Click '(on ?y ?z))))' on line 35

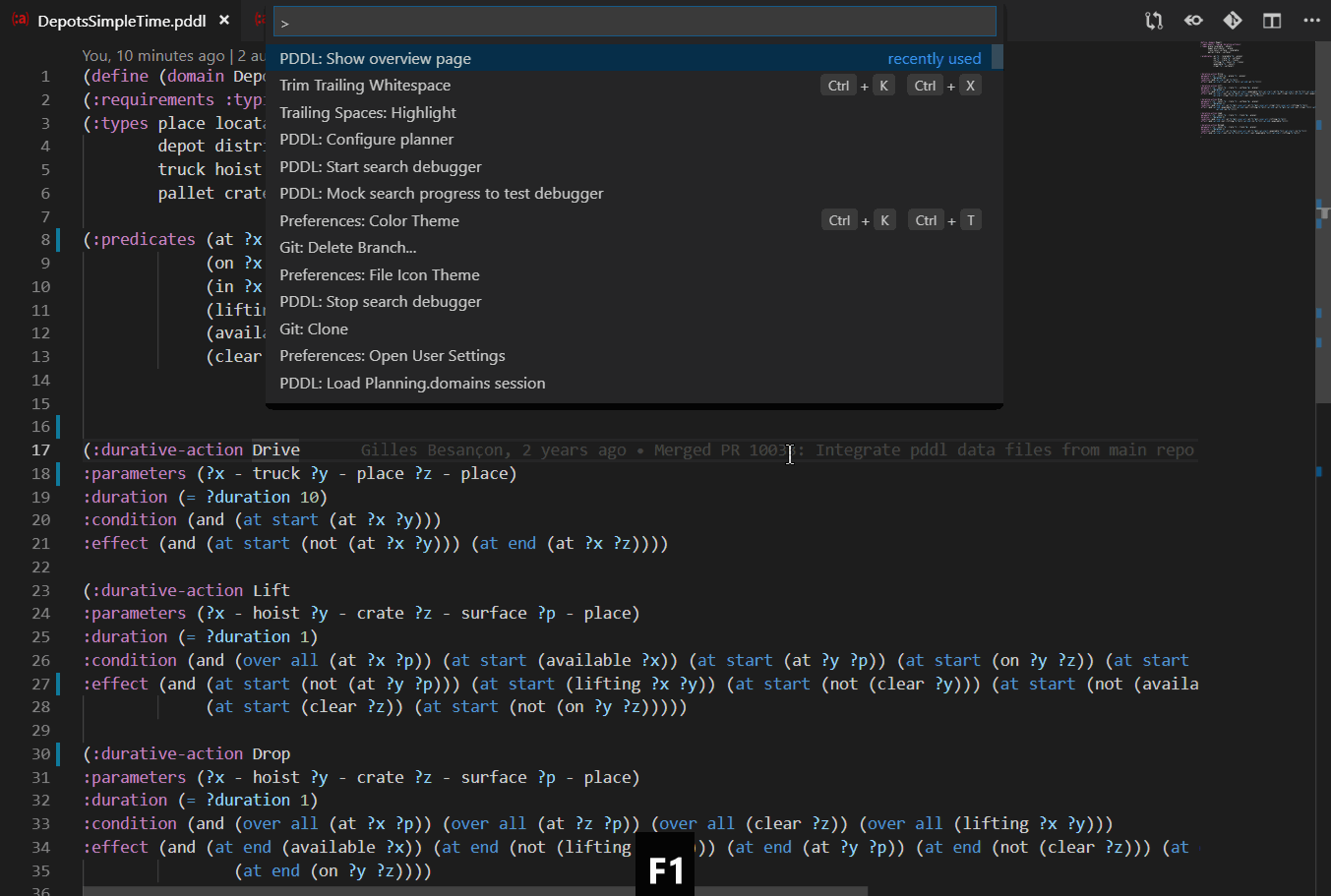[371, 870]
